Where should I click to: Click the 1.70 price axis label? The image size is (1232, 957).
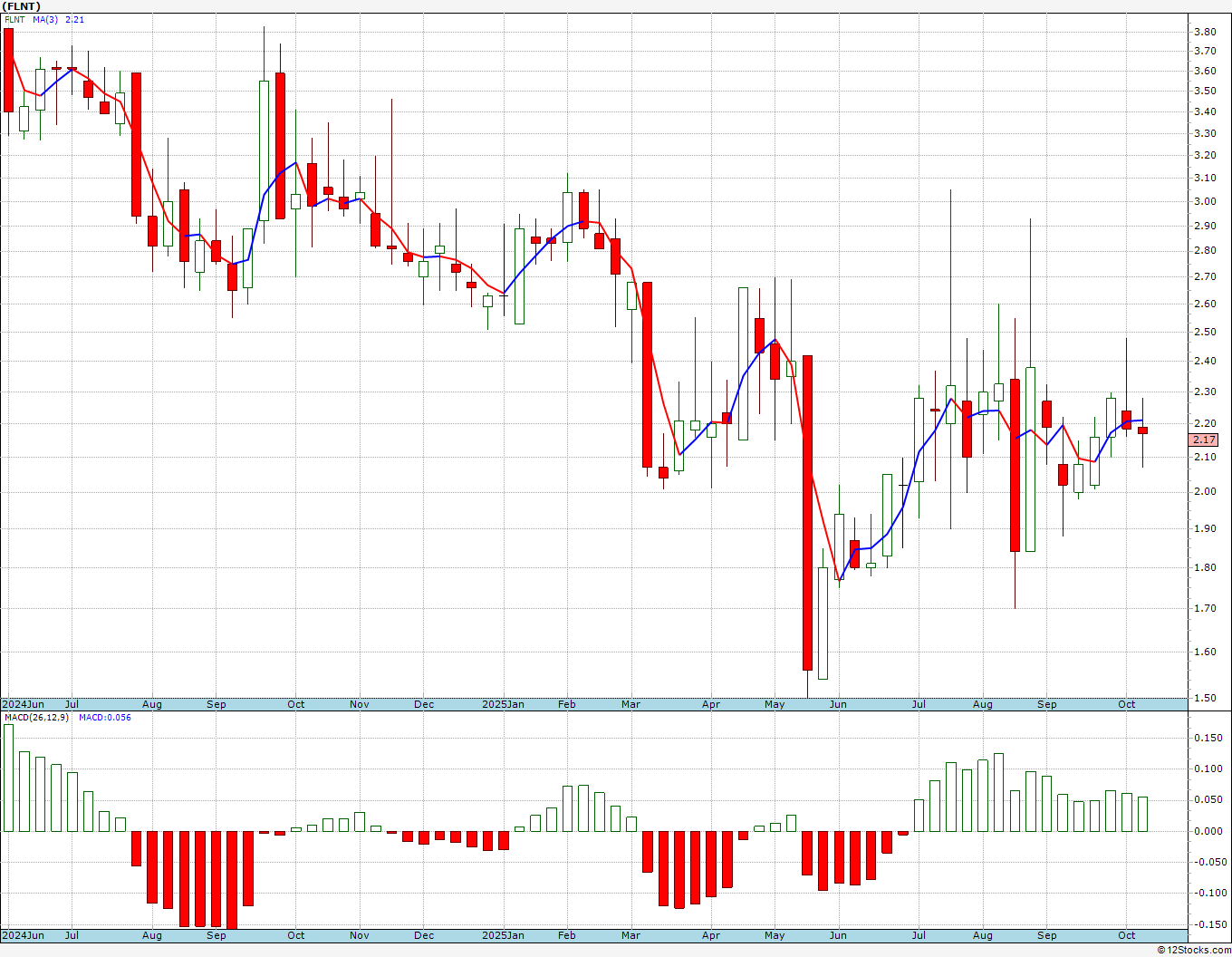pos(1205,609)
